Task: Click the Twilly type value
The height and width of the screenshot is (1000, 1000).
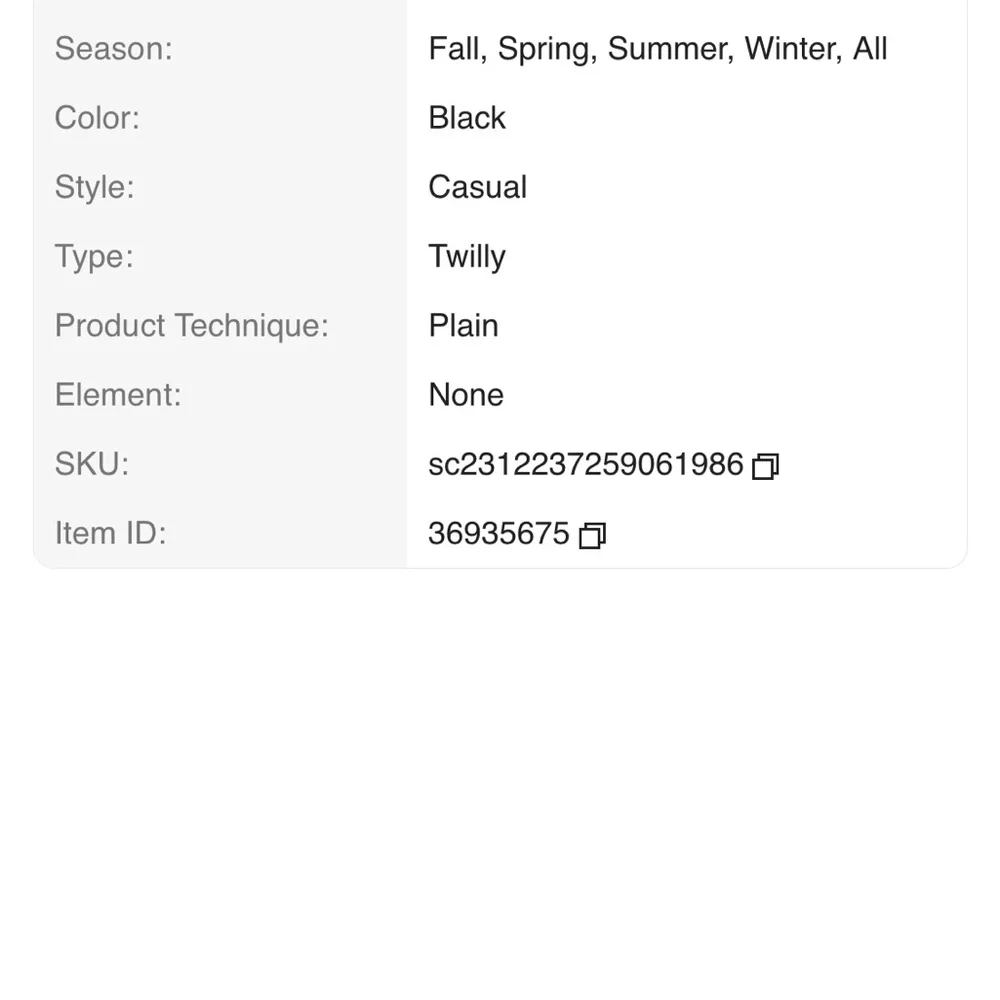Action: [467, 257]
